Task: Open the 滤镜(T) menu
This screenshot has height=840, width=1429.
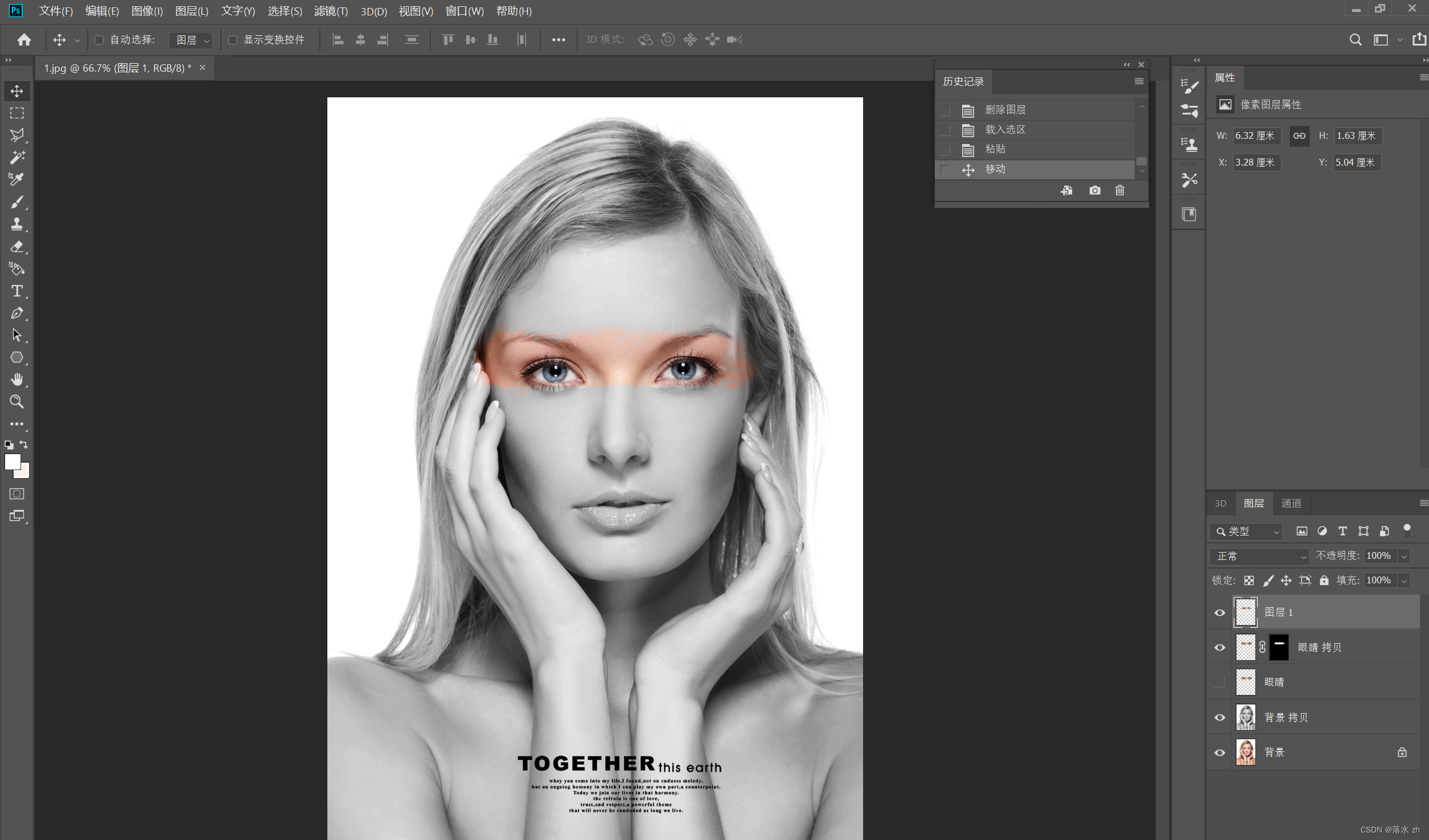Action: click(x=331, y=11)
